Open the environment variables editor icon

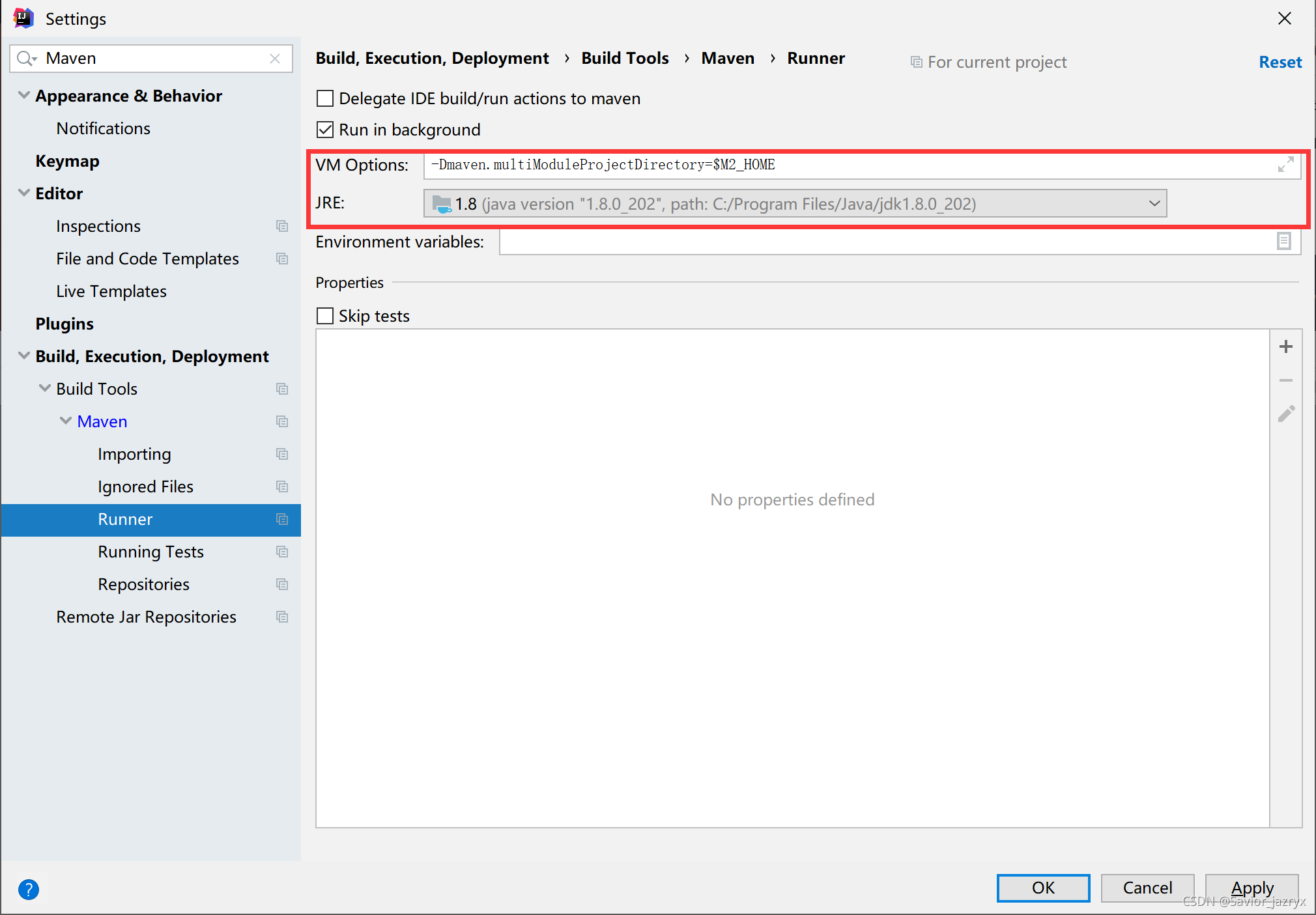point(1283,242)
